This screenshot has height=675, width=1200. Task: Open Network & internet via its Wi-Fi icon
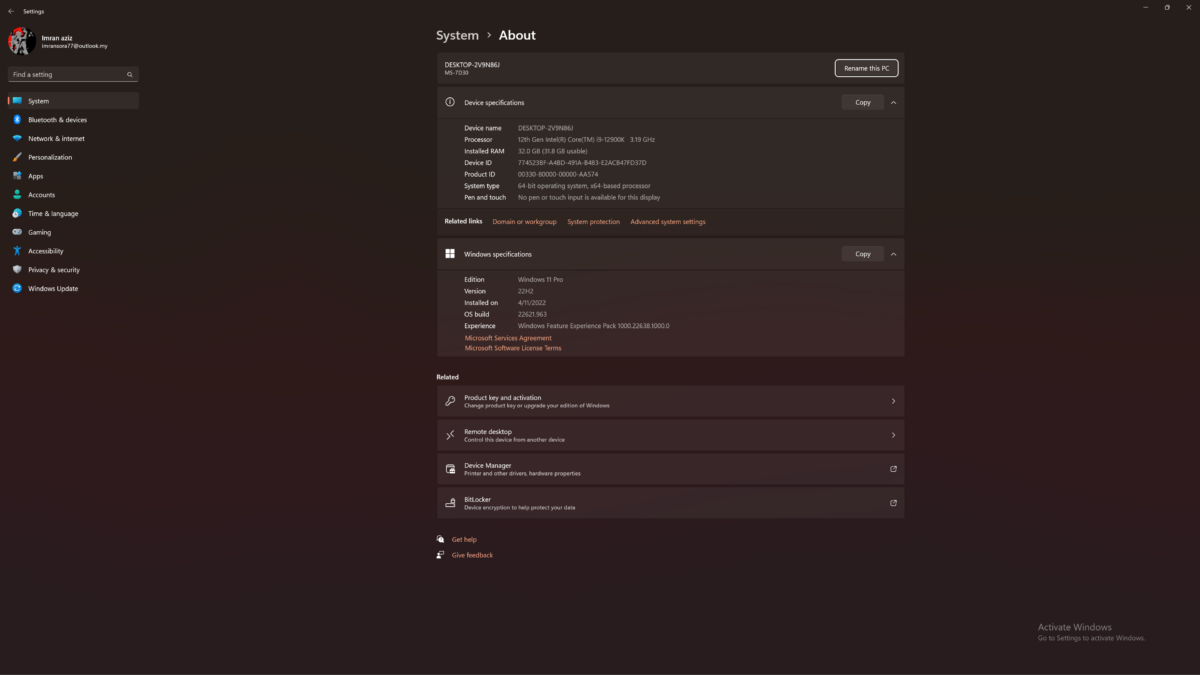pos(17,139)
